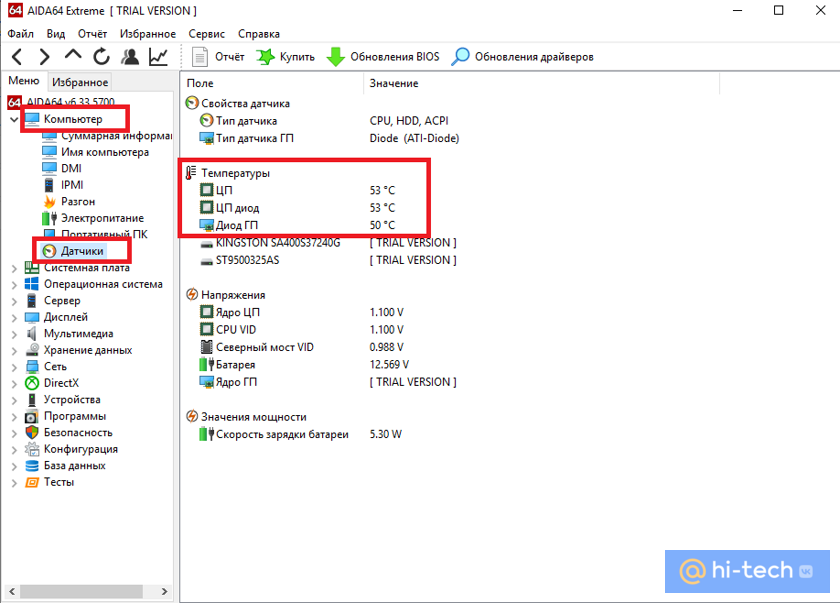Go back with the left arrow toolbar icon
The image size is (840, 603).
pos(17,56)
